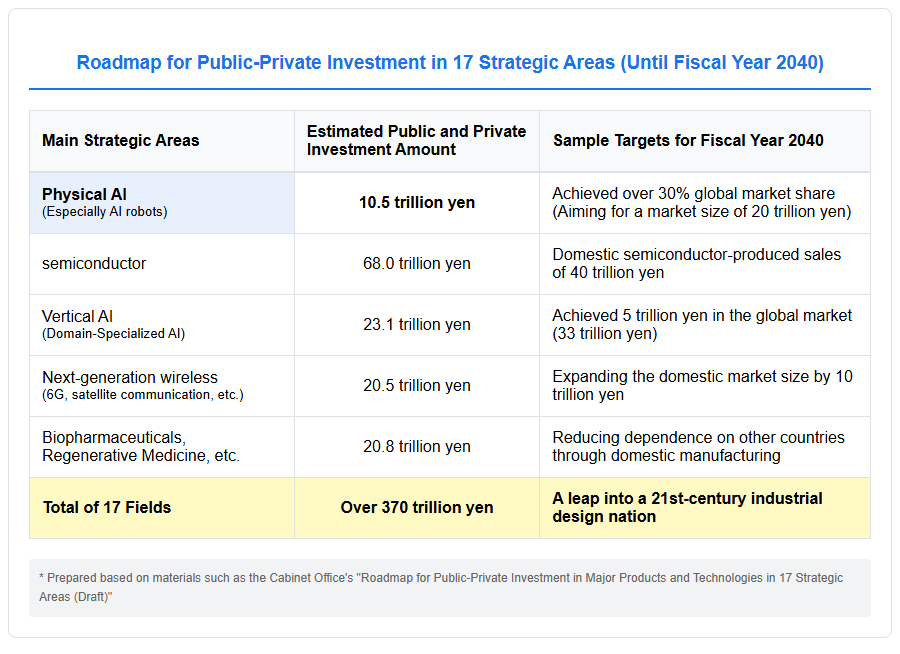This screenshot has height=654, width=900.
Task: Click the 68.0 trillion yen cell
Action: coord(417,264)
